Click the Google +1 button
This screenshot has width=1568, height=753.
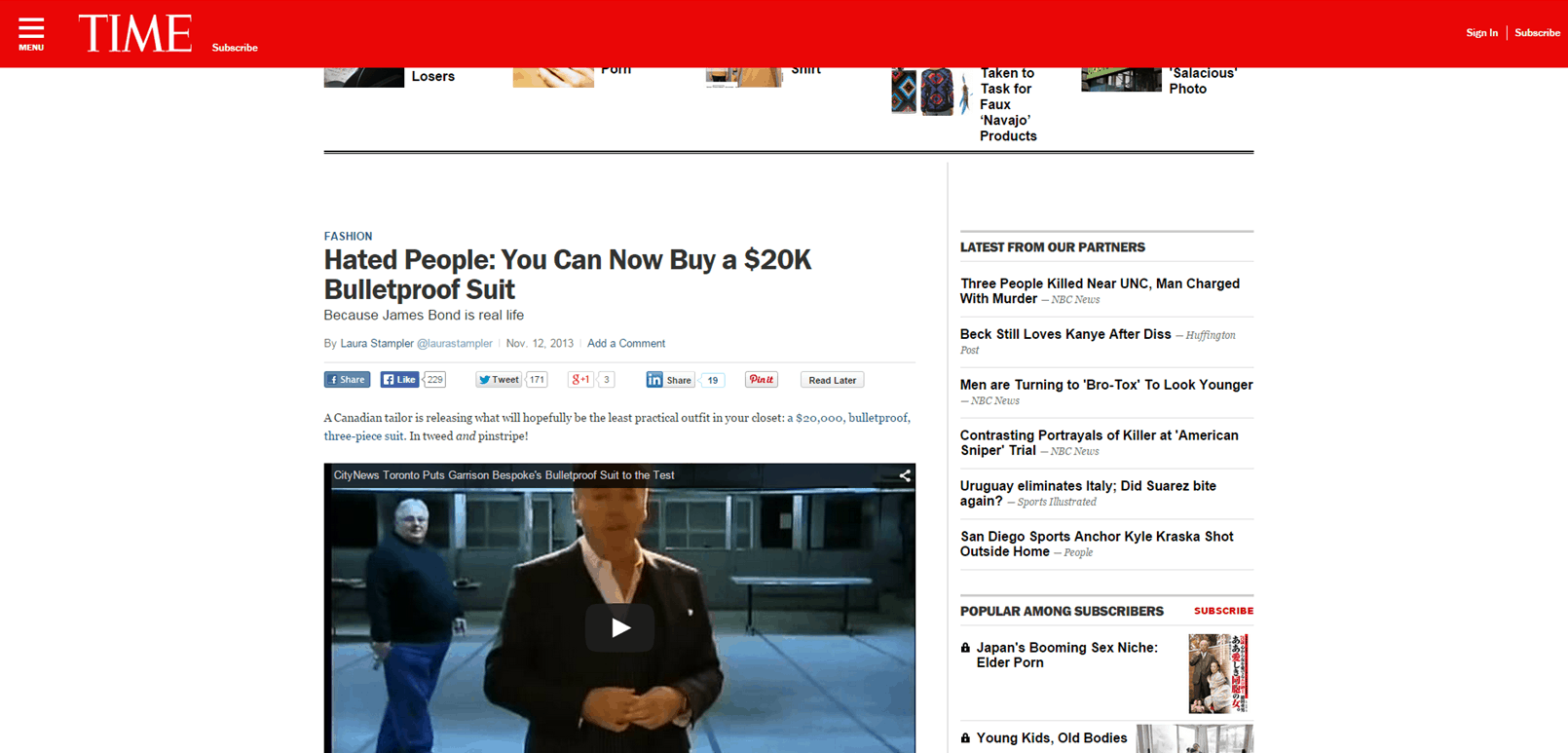pyautogui.click(x=580, y=380)
